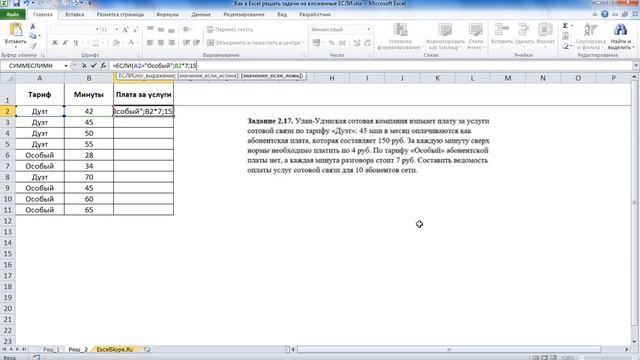Screen dimensions: 640x360
Task: Click the large Paste (Вставить) clipboard icon
Action: 16,30
